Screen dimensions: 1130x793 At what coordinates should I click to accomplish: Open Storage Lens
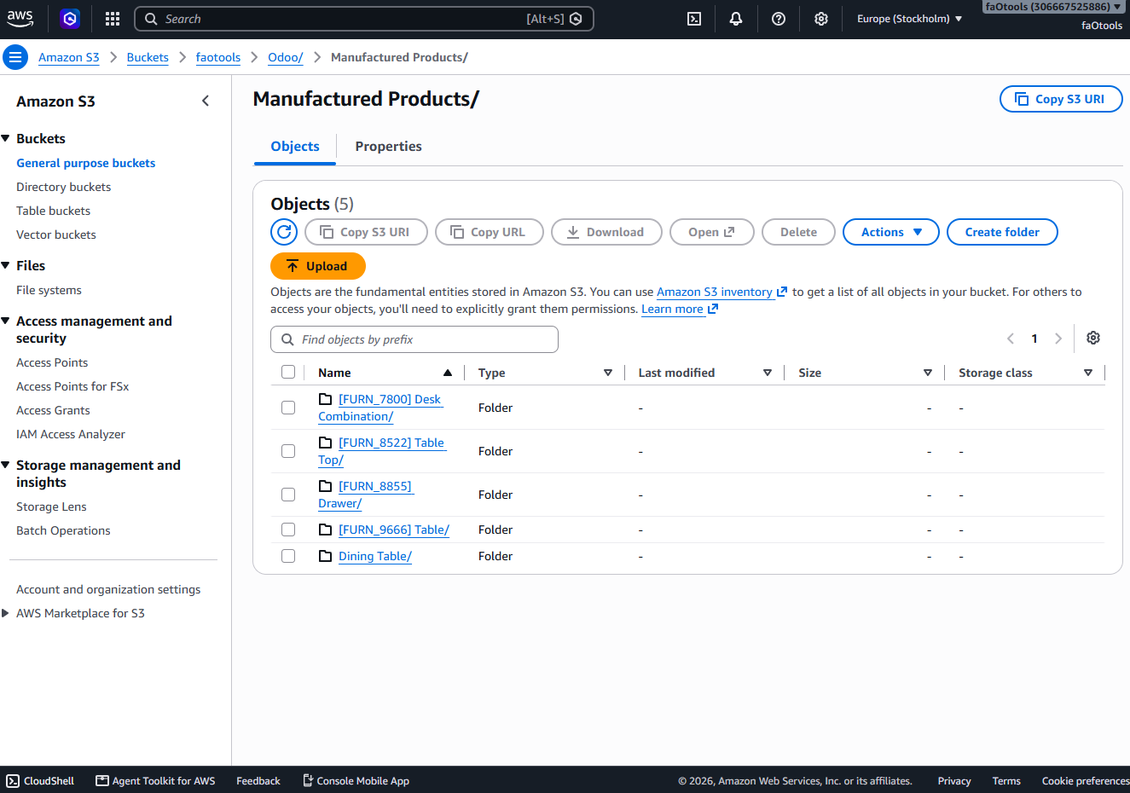coord(51,507)
